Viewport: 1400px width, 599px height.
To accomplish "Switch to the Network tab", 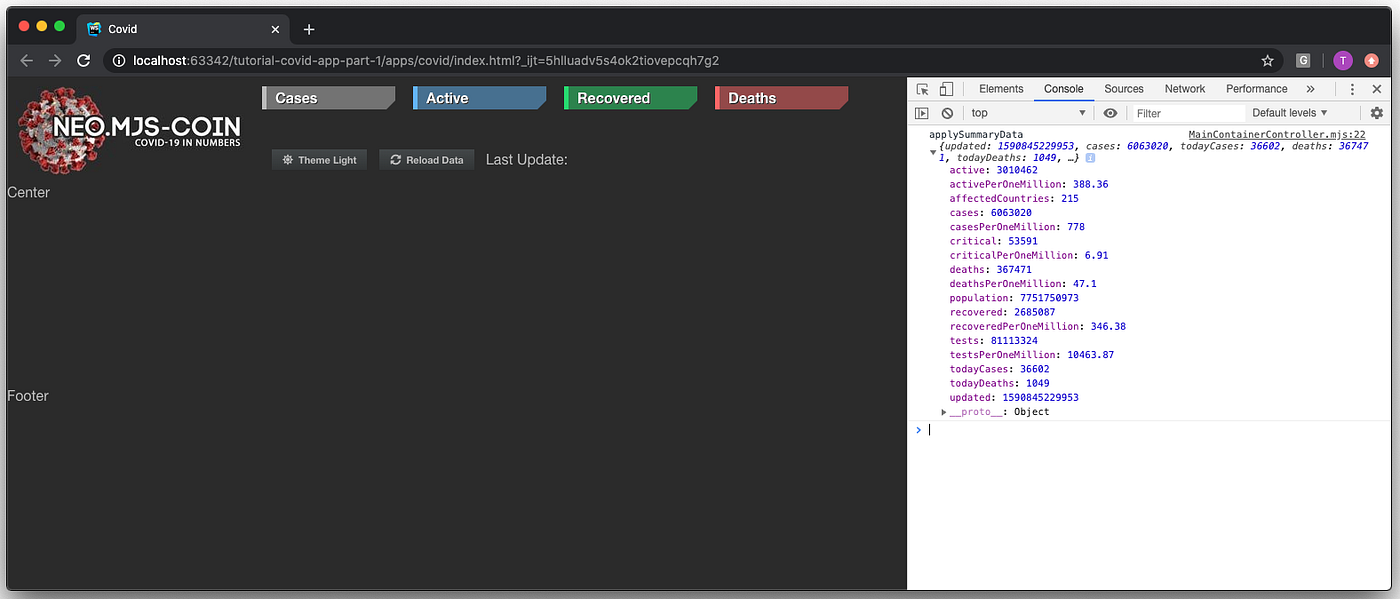I will click(1184, 88).
